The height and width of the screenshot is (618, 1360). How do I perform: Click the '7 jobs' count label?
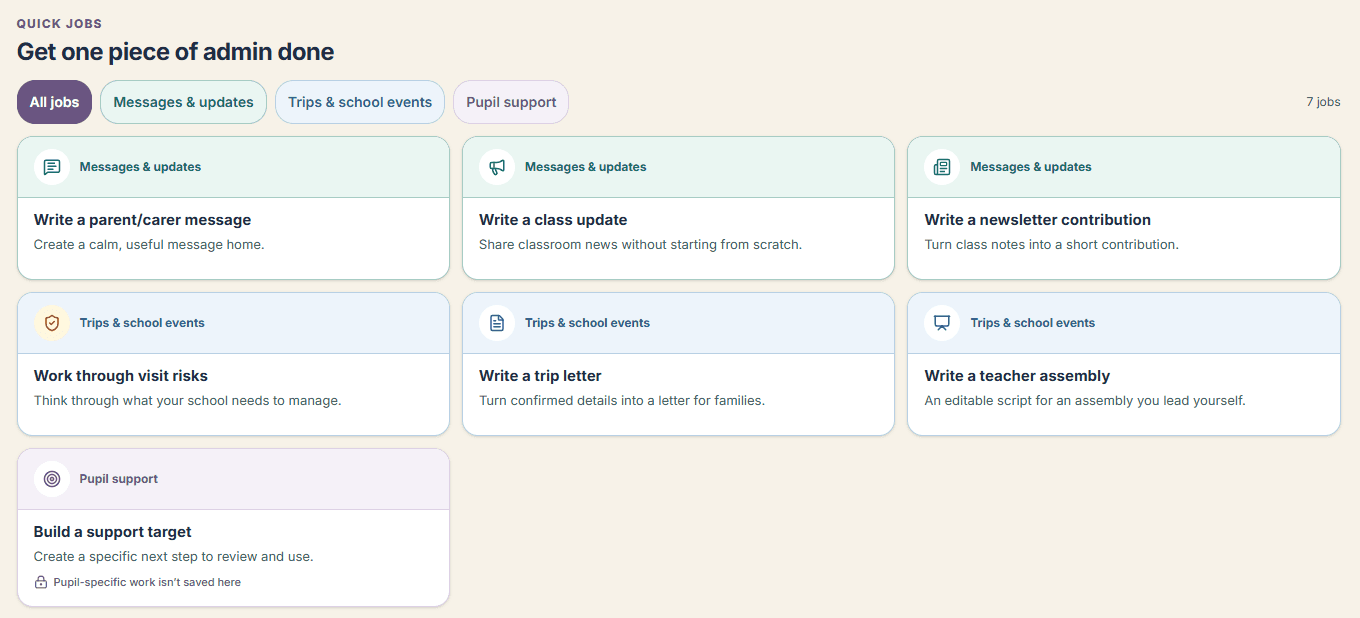coord(1323,102)
